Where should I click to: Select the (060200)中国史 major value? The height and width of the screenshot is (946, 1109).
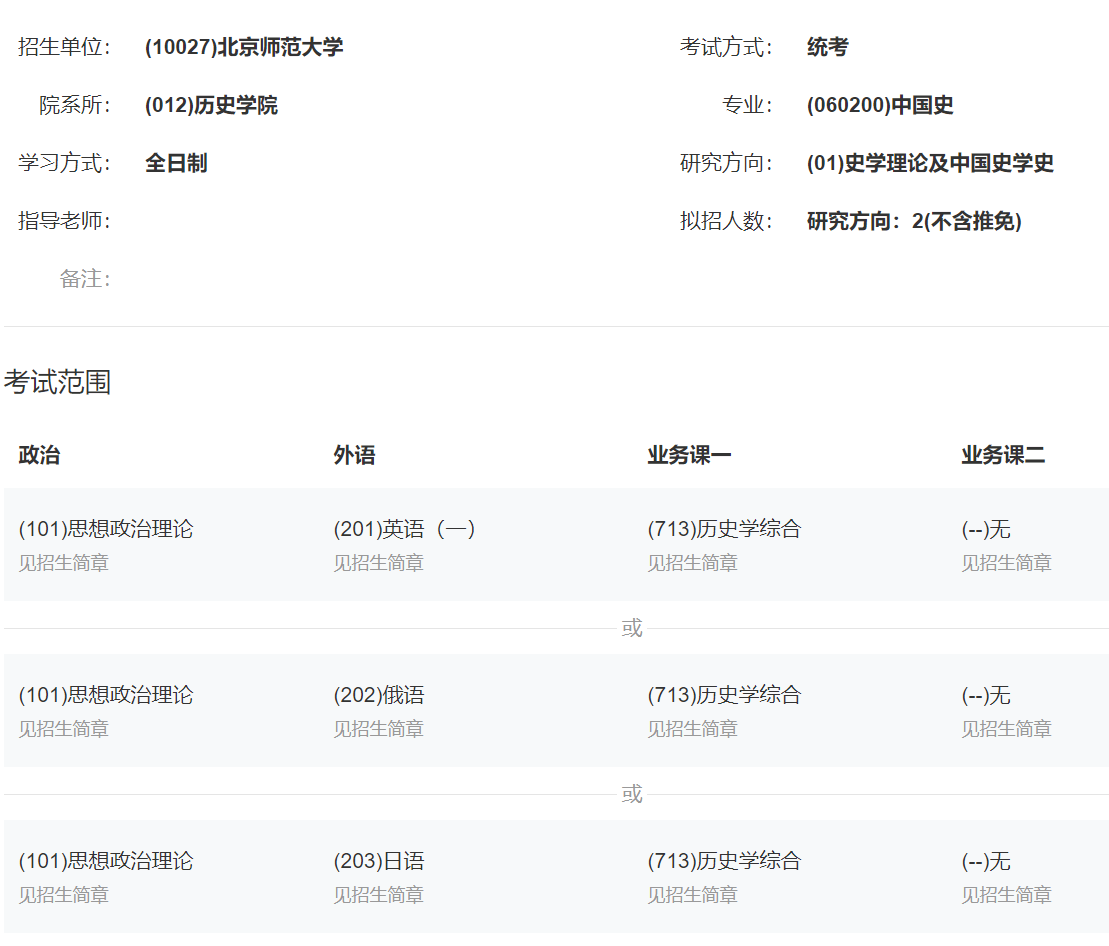coord(880,105)
